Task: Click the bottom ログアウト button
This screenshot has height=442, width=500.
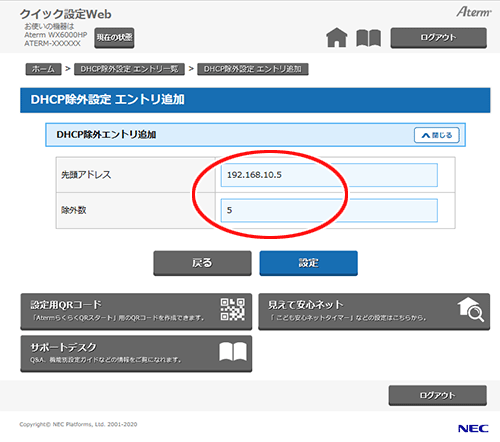Action: [437, 395]
